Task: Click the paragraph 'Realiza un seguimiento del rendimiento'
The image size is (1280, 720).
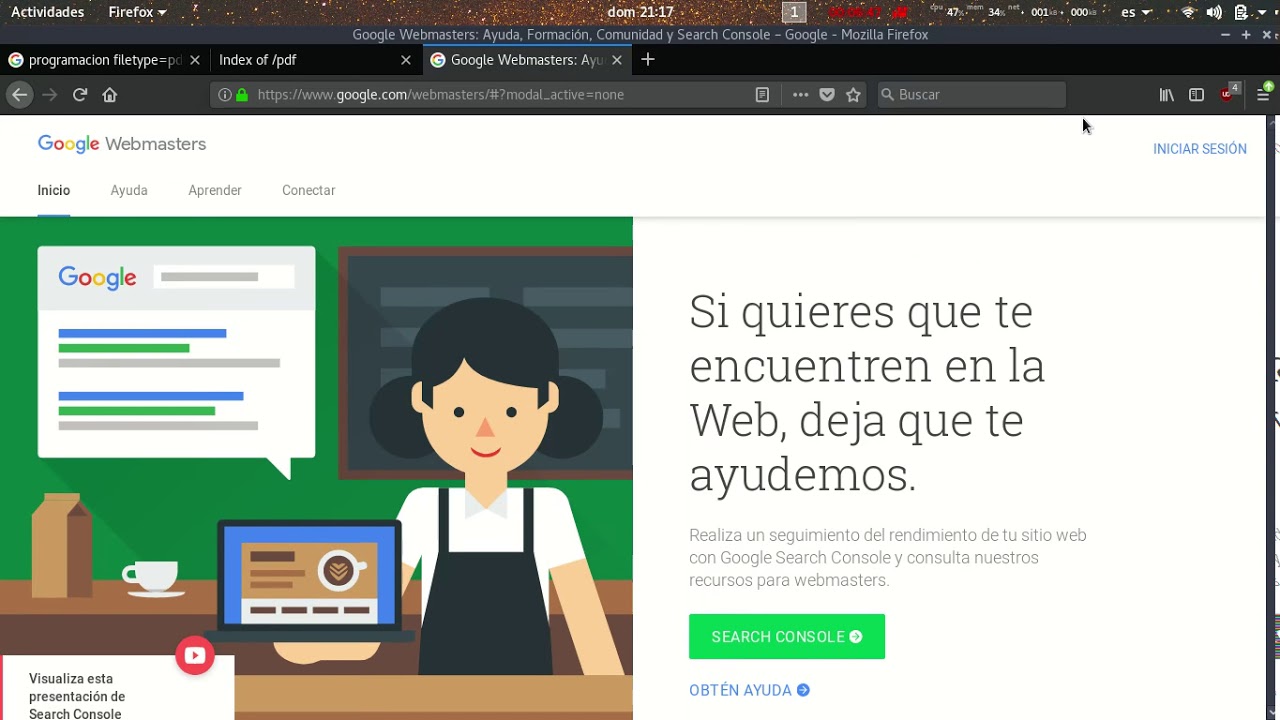Action: click(x=887, y=557)
